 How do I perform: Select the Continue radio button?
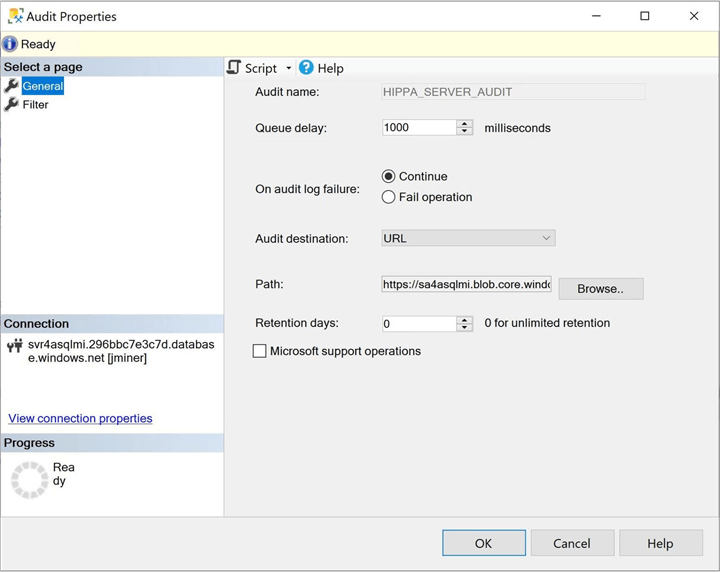(389, 176)
